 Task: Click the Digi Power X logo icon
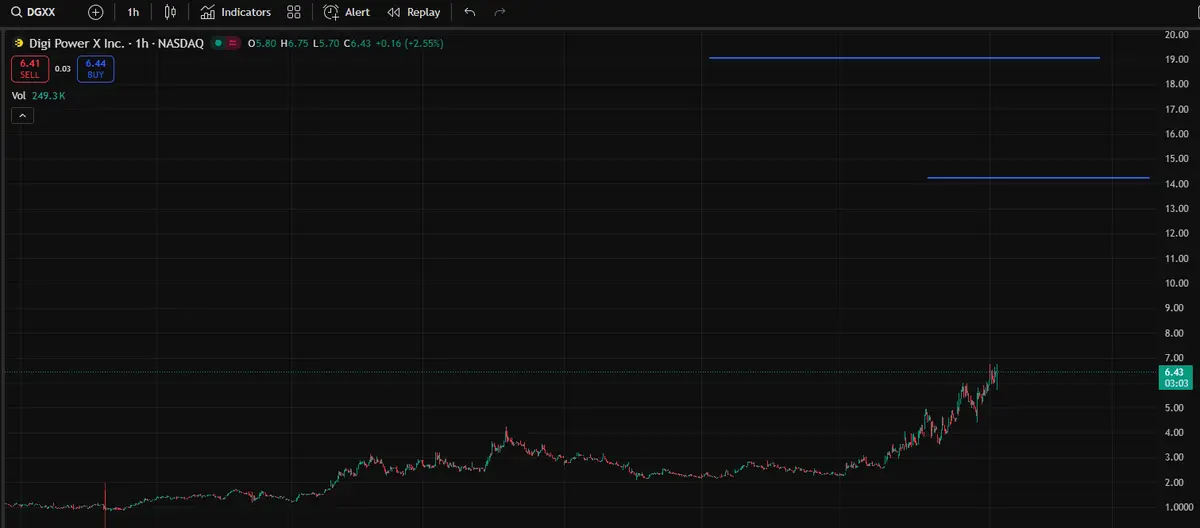pyautogui.click(x=17, y=44)
